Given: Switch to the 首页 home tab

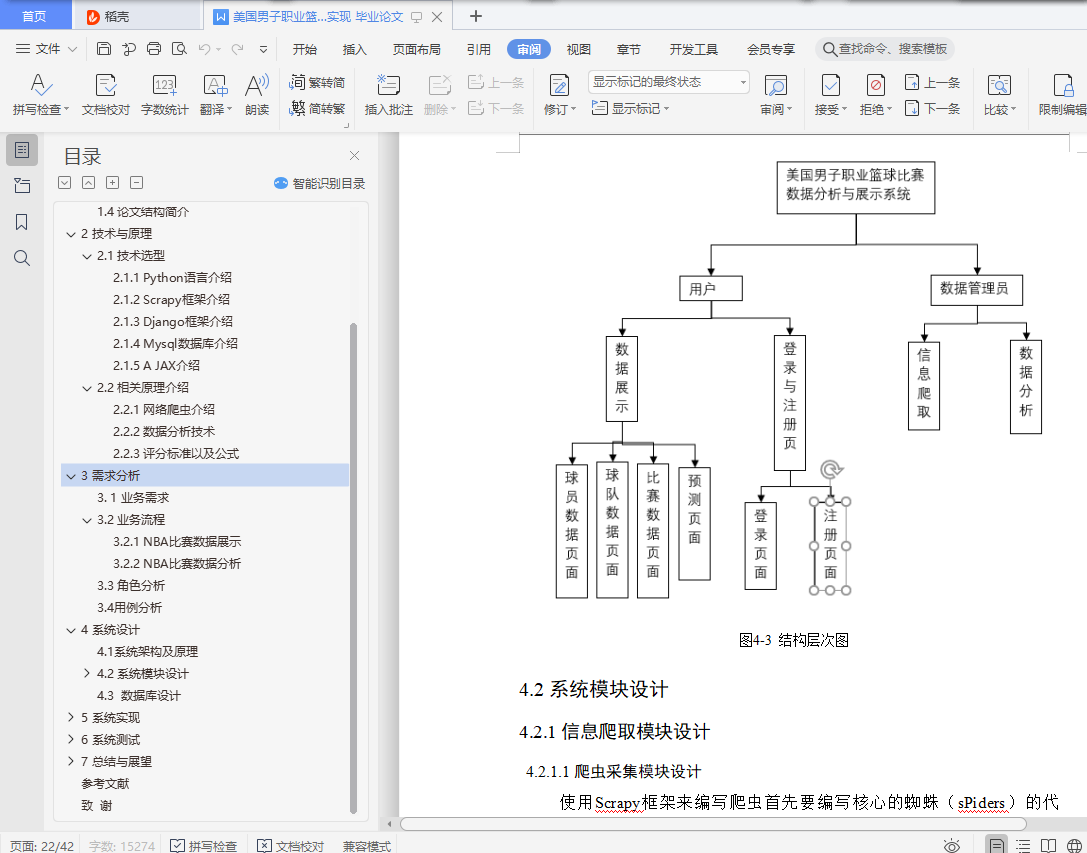Looking at the screenshot, I should pos(35,16).
